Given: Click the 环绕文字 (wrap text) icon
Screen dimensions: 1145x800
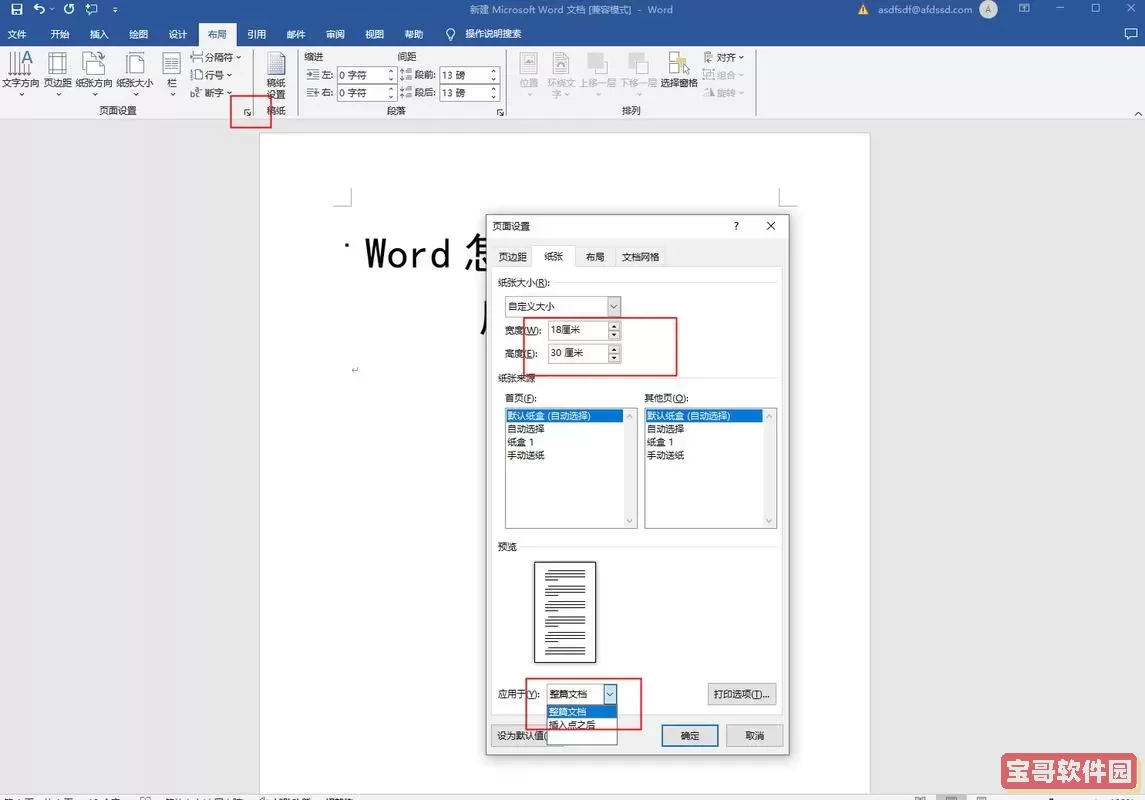Looking at the screenshot, I should click(x=561, y=73).
